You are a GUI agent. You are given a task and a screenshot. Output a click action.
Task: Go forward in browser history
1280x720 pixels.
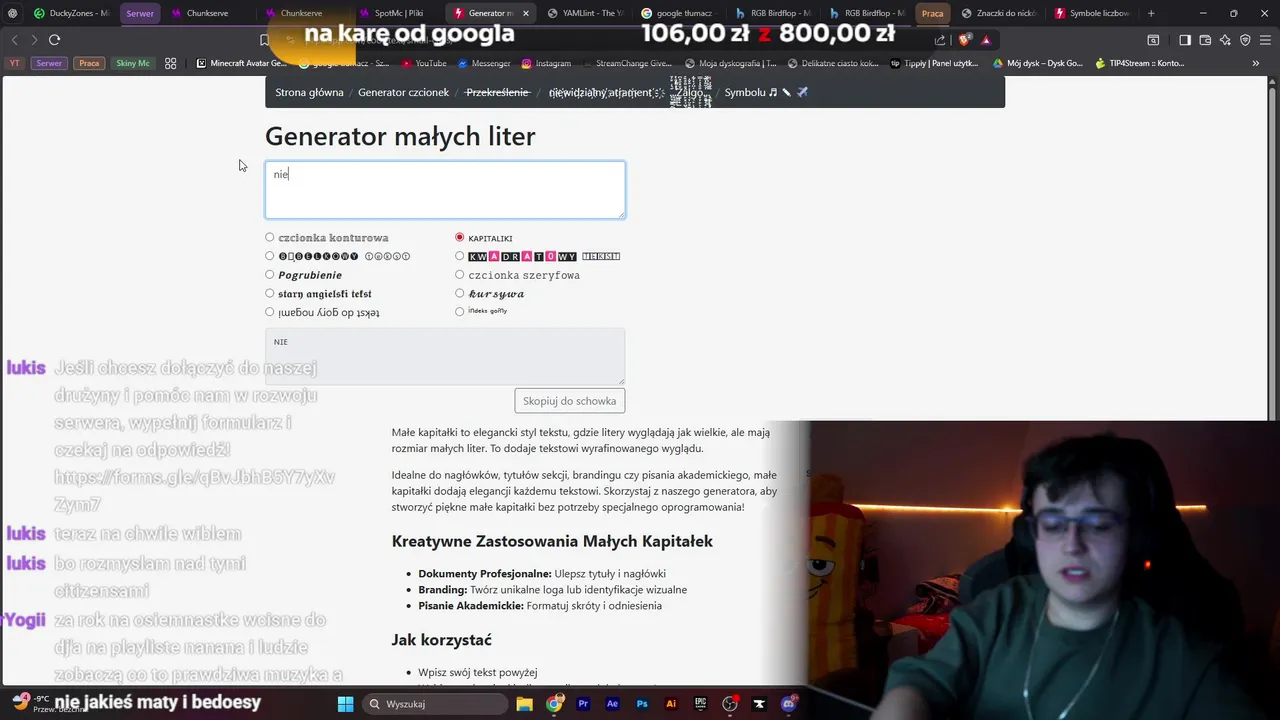(x=34, y=40)
